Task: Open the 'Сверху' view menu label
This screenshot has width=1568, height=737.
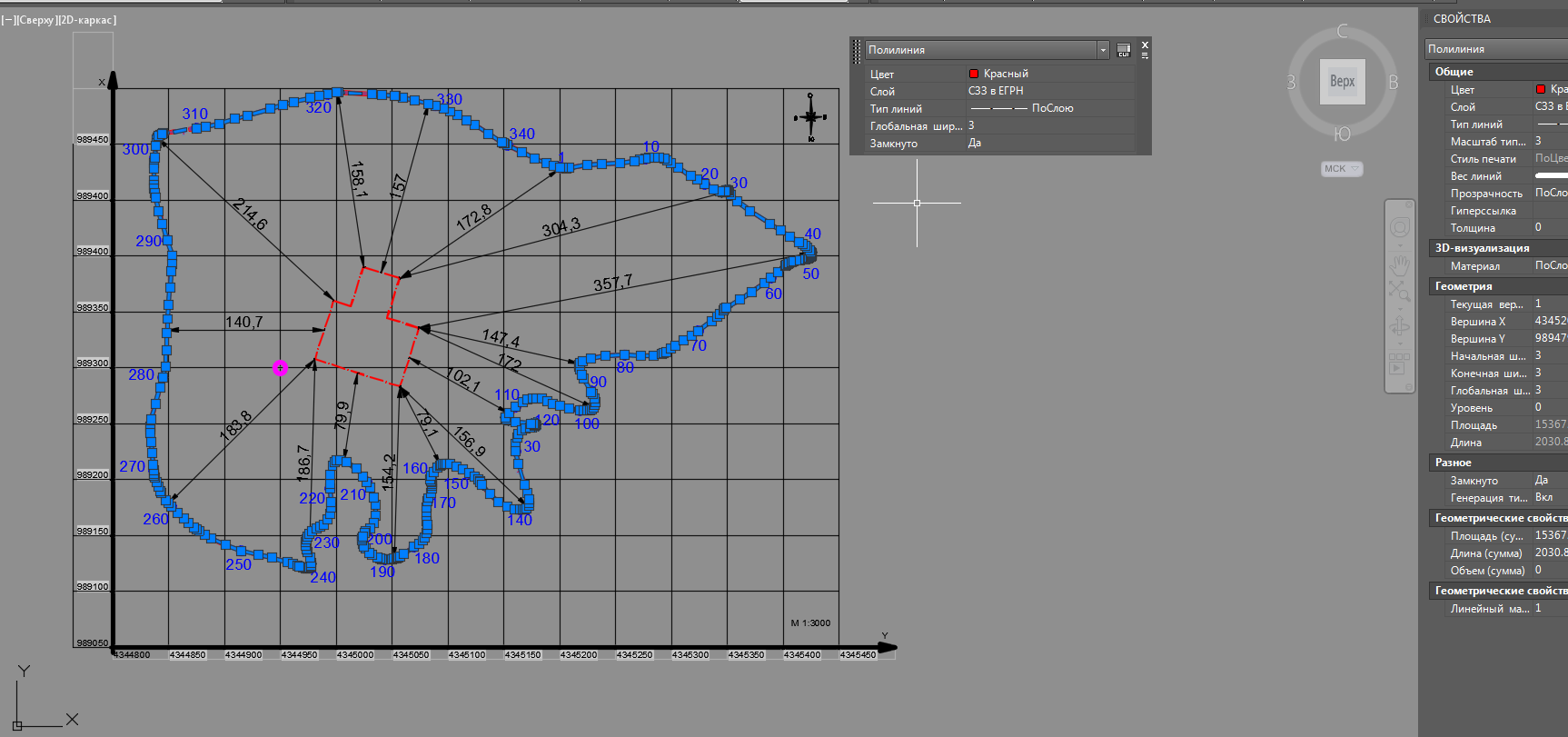Action: (36, 20)
